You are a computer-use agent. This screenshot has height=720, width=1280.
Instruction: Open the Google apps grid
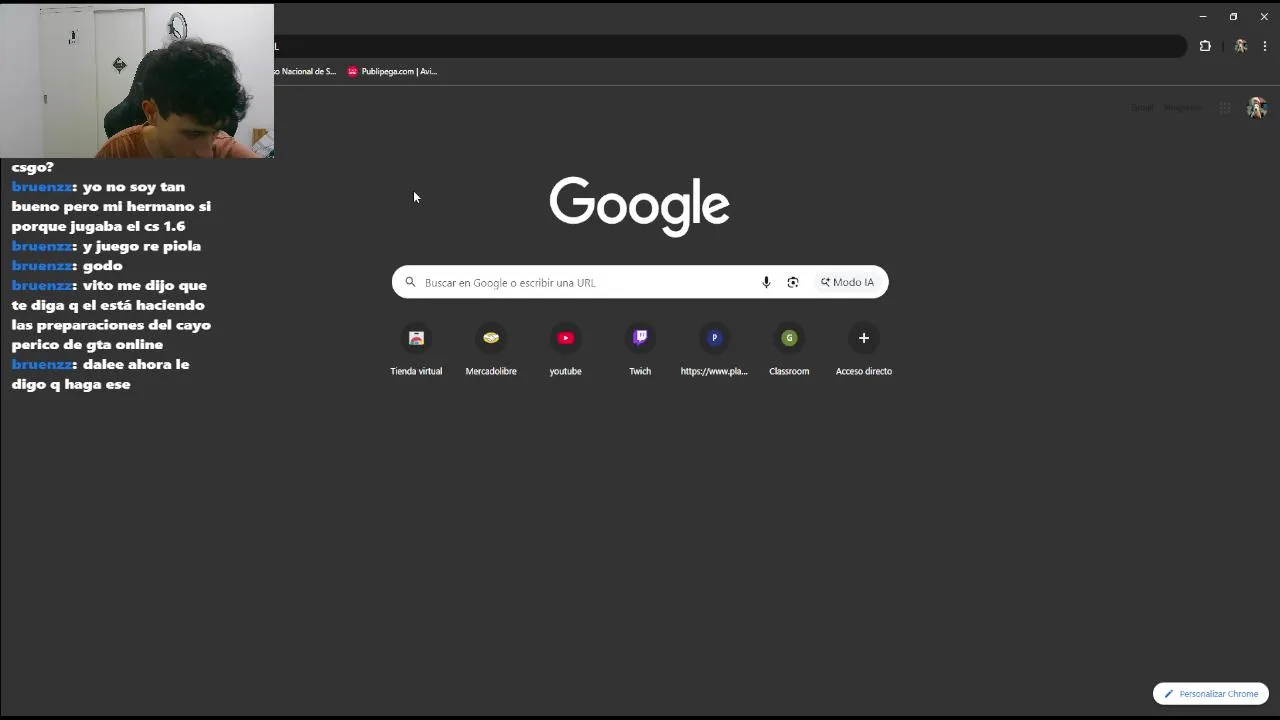coord(1225,108)
